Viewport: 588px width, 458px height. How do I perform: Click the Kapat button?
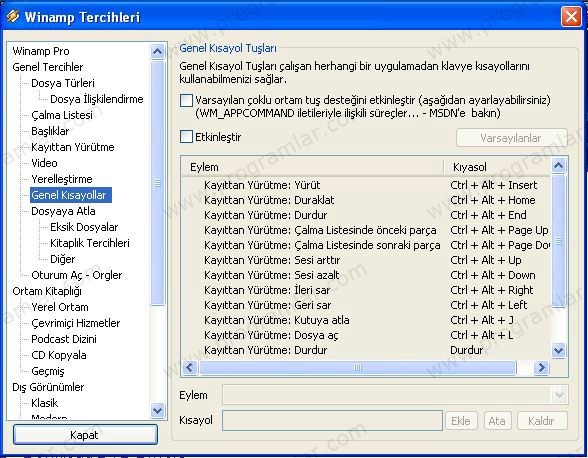point(85,435)
